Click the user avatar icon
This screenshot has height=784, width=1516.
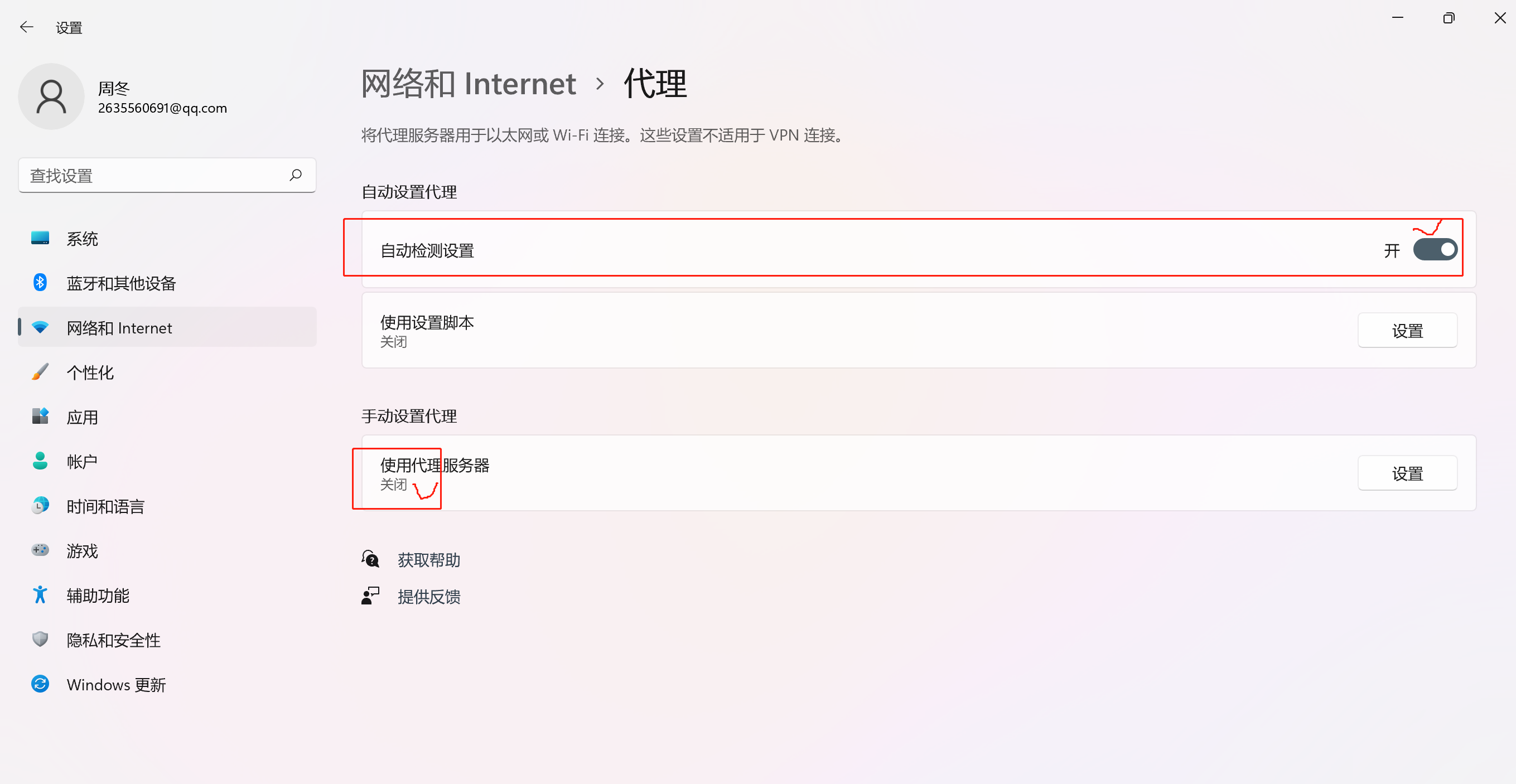point(51,97)
